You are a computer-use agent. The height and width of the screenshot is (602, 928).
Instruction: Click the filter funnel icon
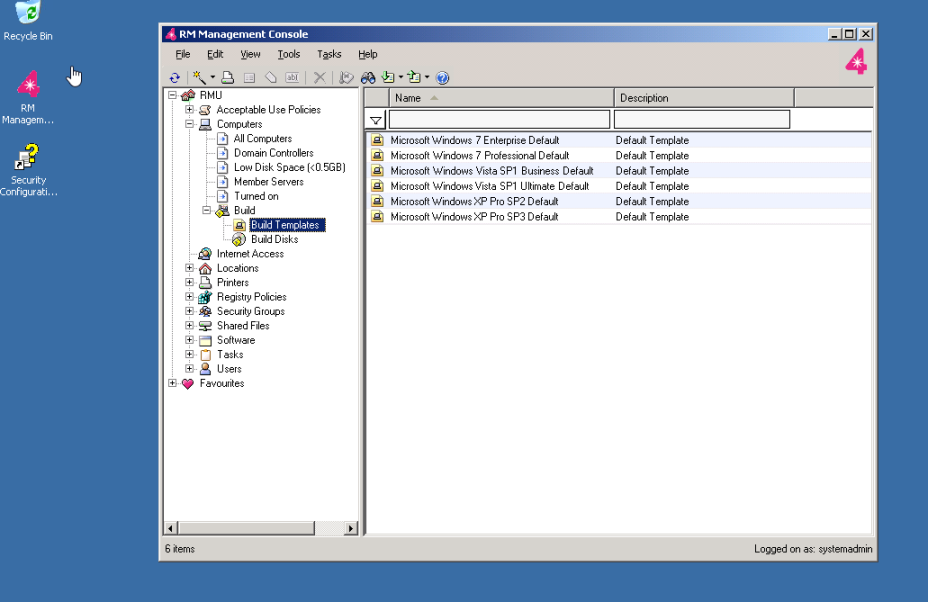376,120
